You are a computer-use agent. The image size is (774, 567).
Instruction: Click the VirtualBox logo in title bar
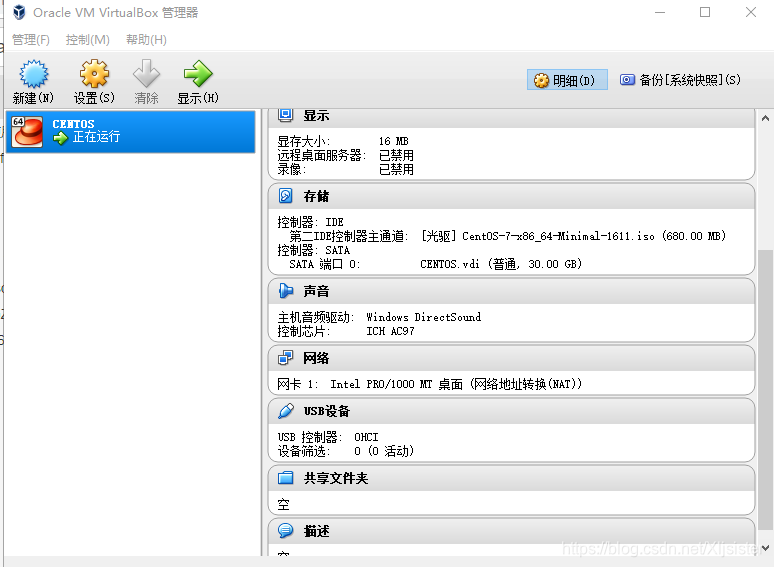coord(19,12)
